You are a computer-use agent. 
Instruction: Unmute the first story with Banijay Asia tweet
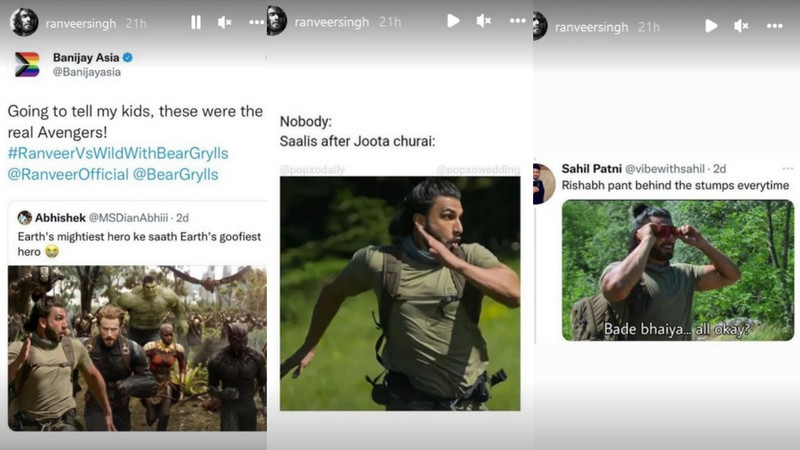224,22
